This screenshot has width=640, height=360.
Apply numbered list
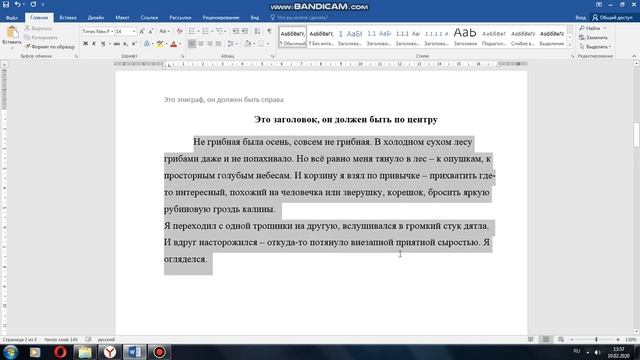[x=205, y=31]
